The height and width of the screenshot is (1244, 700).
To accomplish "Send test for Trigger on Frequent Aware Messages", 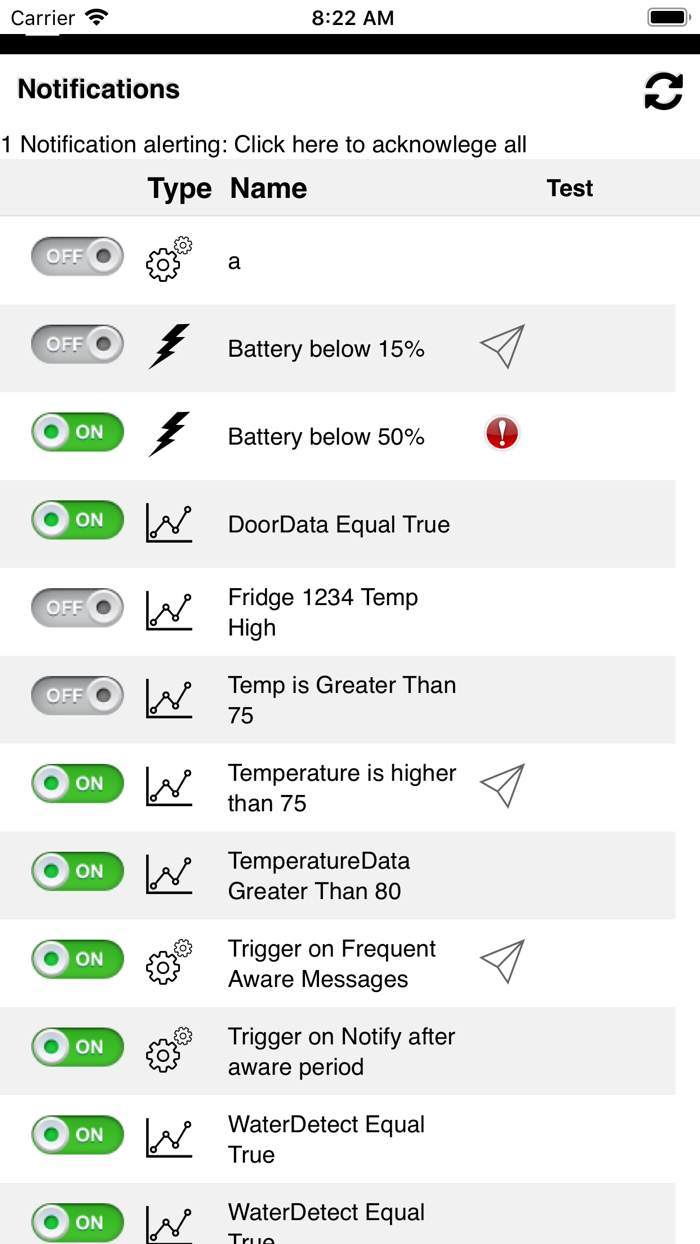I will click(x=501, y=960).
